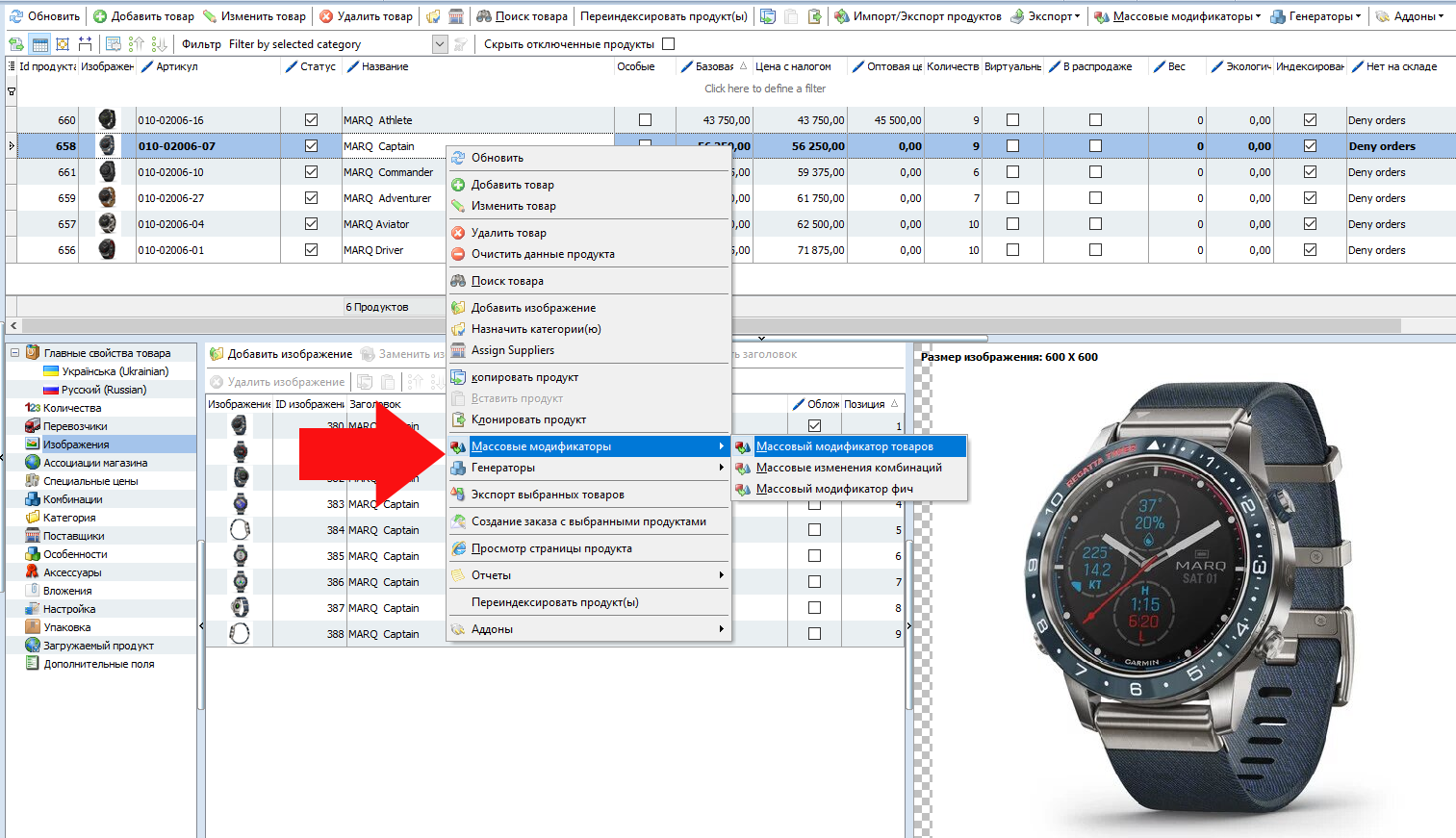
Task: Uncheck the status checkbox for MARQ Athlete
Action: point(311,120)
